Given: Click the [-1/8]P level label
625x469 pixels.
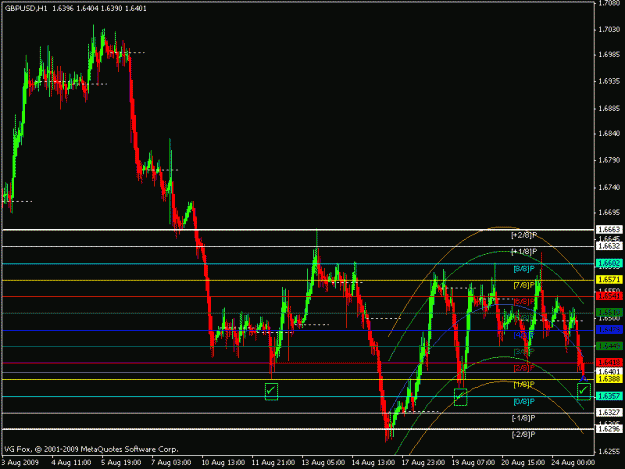Looking at the screenshot, I should point(524,418).
